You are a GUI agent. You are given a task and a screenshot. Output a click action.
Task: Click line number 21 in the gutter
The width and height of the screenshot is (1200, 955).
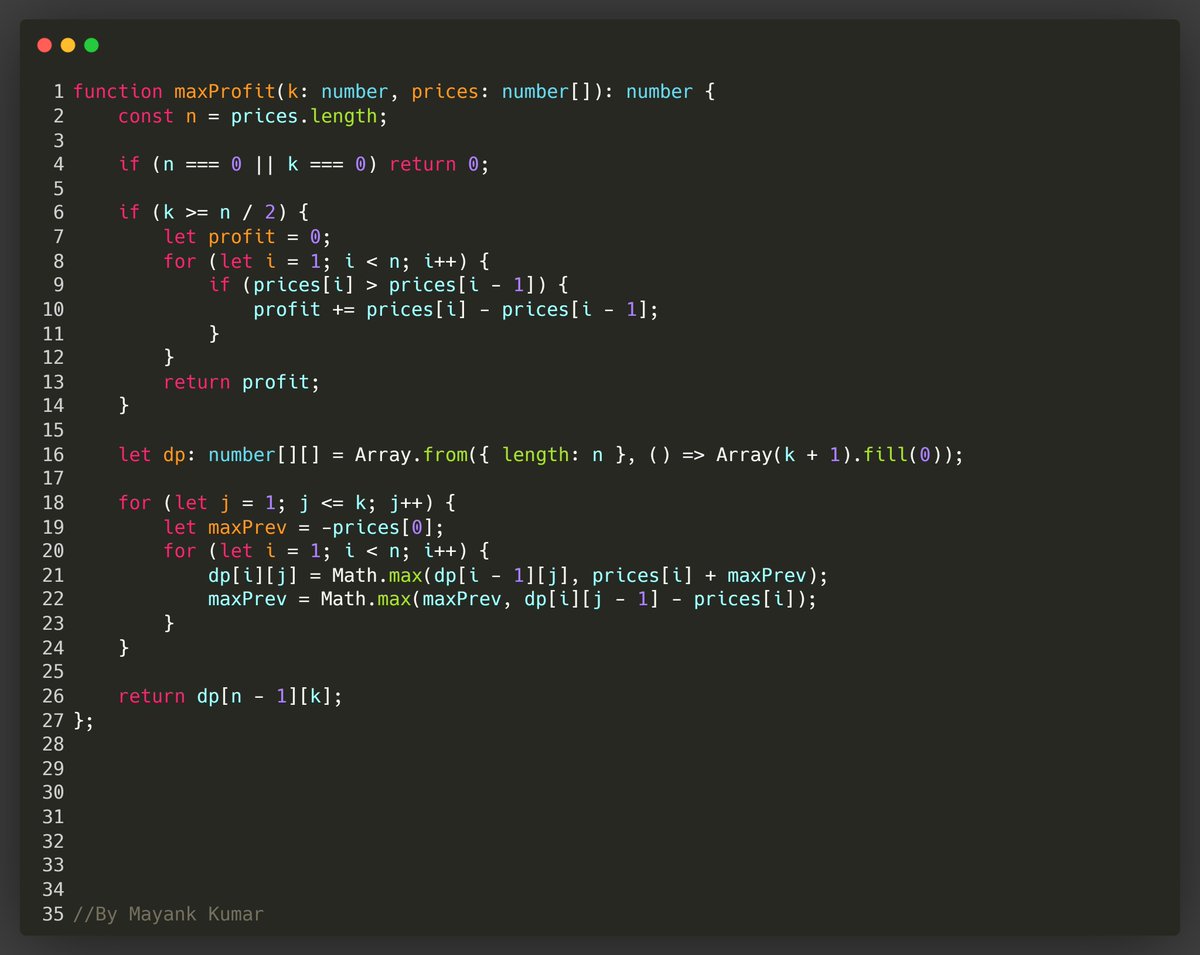click(x=53, y=575)
